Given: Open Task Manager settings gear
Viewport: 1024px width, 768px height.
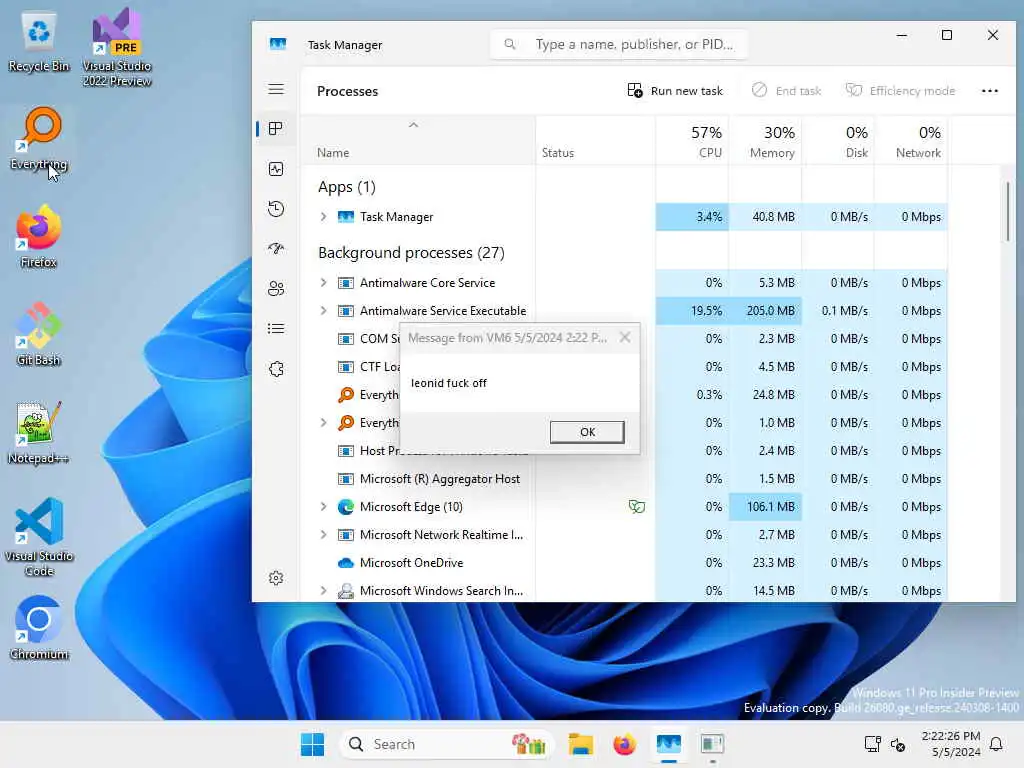Looking at the screenshot, I should (x=276, y=578).
